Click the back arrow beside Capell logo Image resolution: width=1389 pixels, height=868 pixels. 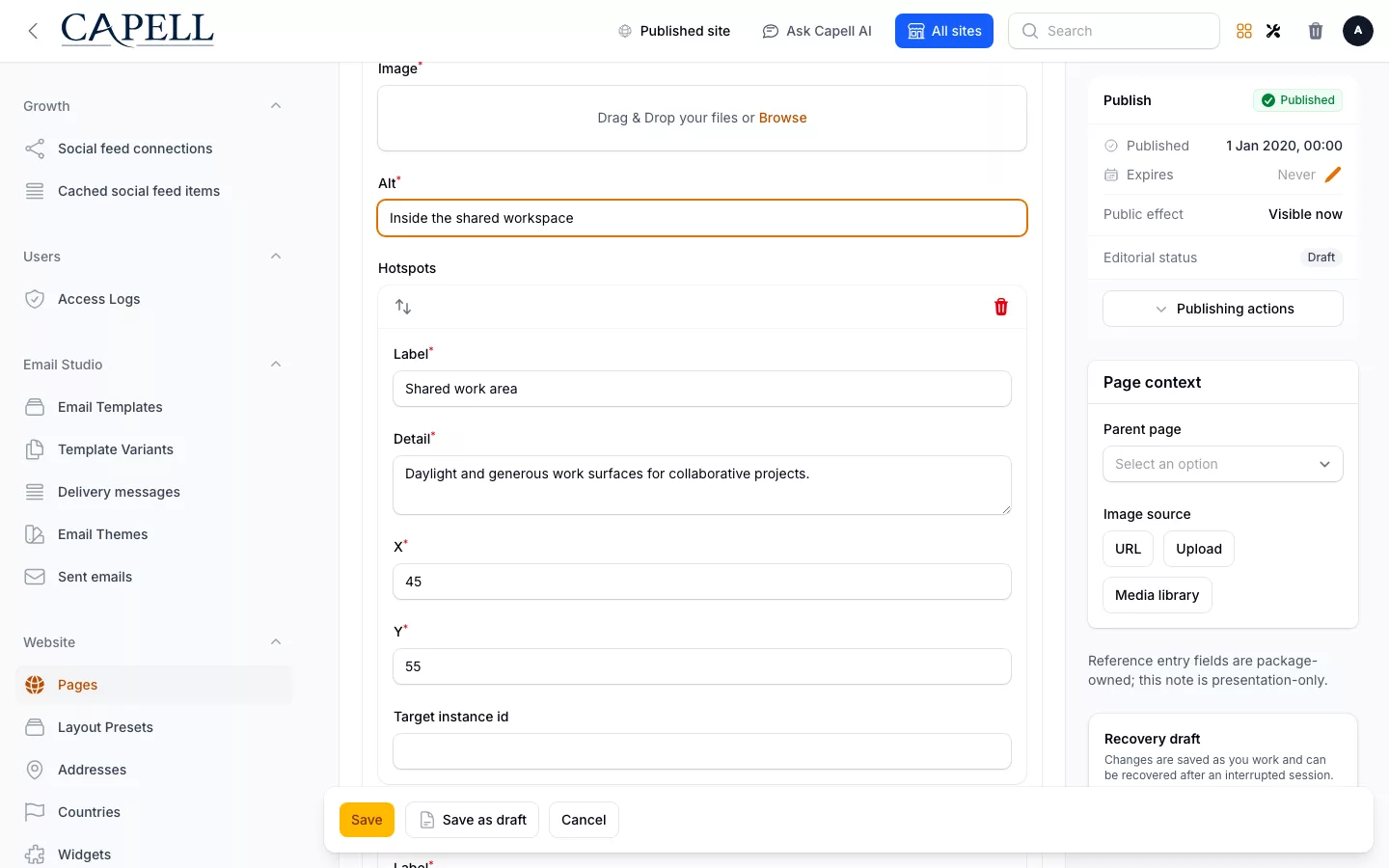[33, 31]
